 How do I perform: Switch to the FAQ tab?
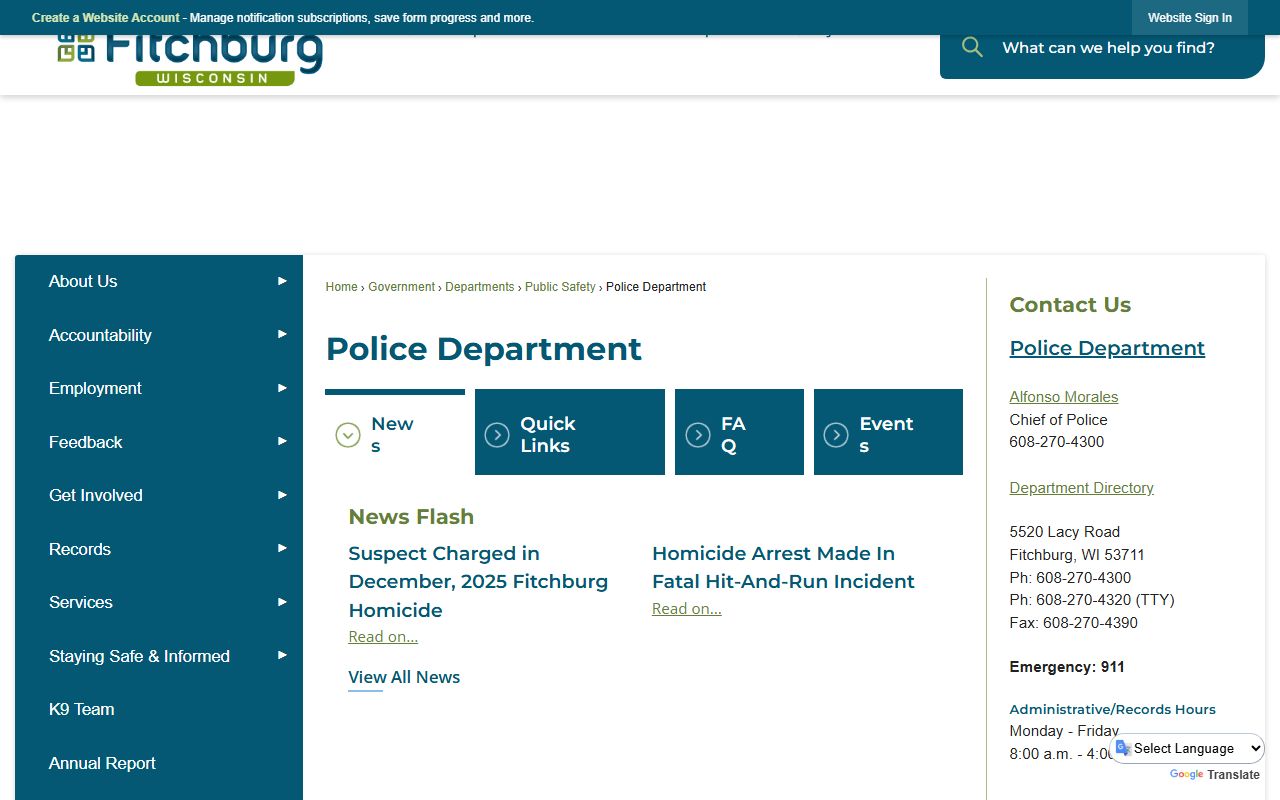739,432
